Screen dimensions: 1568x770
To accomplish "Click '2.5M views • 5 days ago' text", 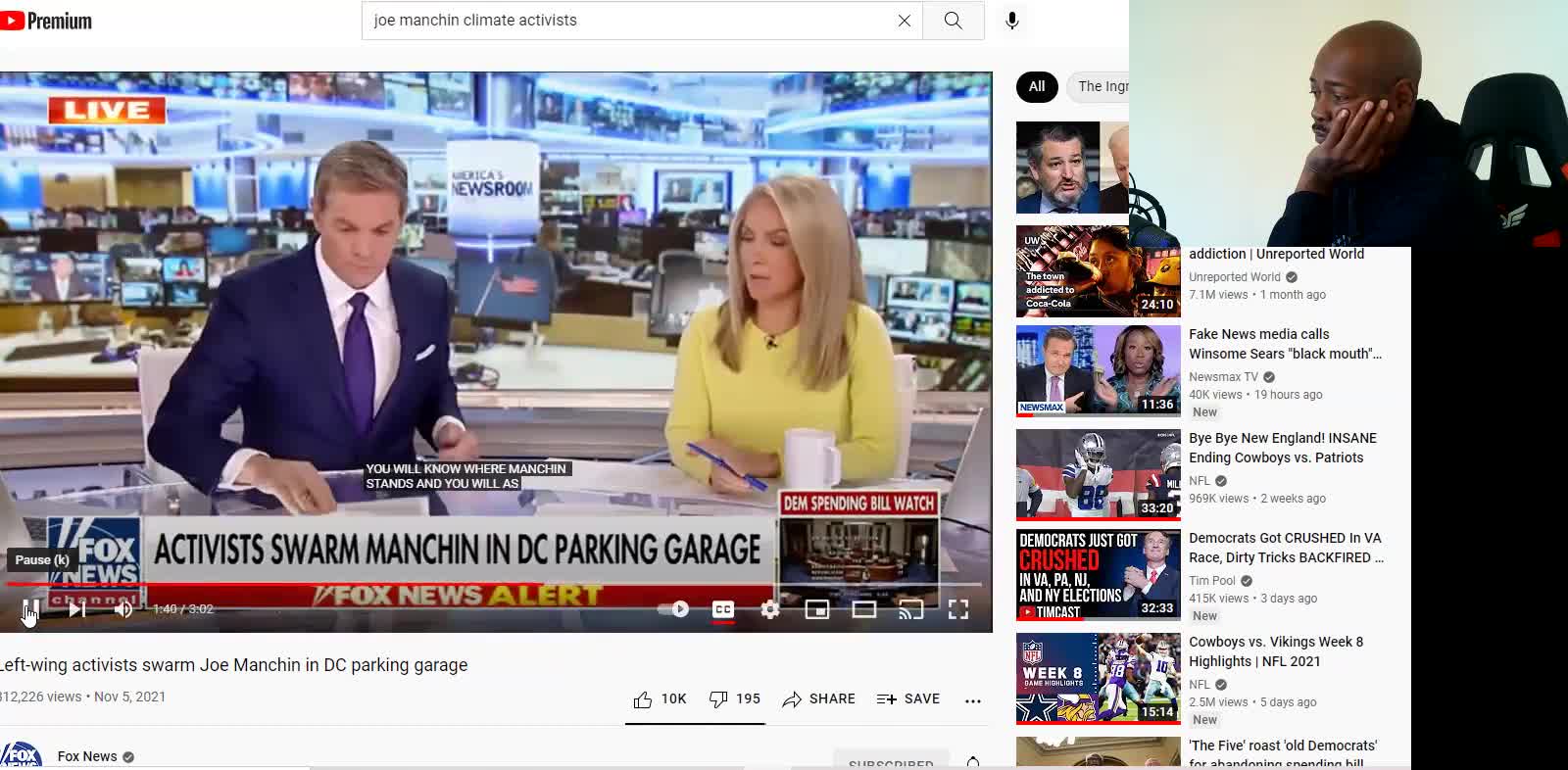I will click(1252, 702).
